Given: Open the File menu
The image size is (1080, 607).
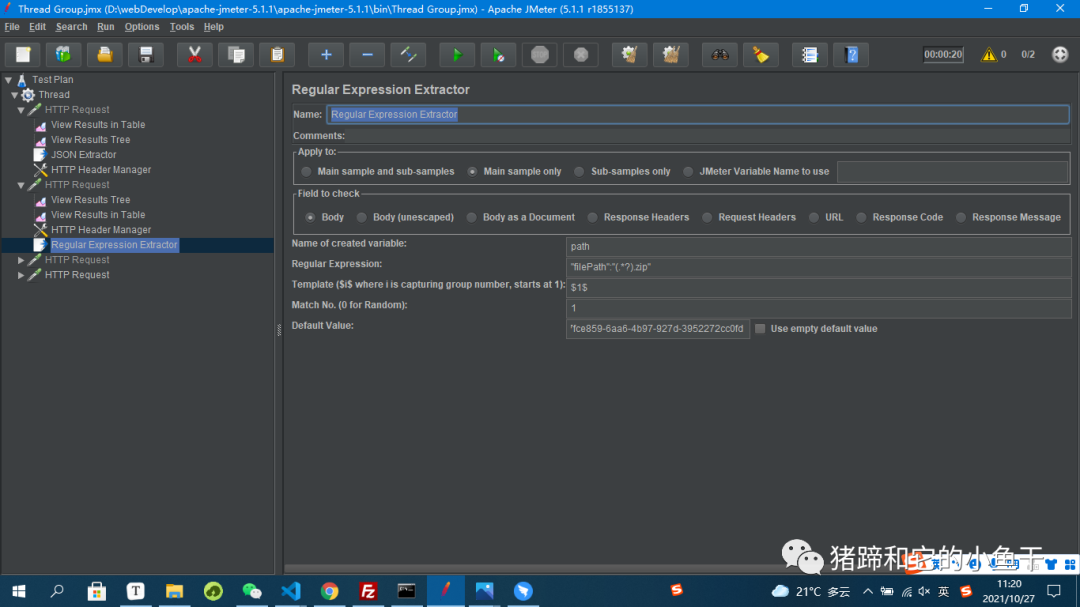Looking at the screenshot, I should pos(12,27).
